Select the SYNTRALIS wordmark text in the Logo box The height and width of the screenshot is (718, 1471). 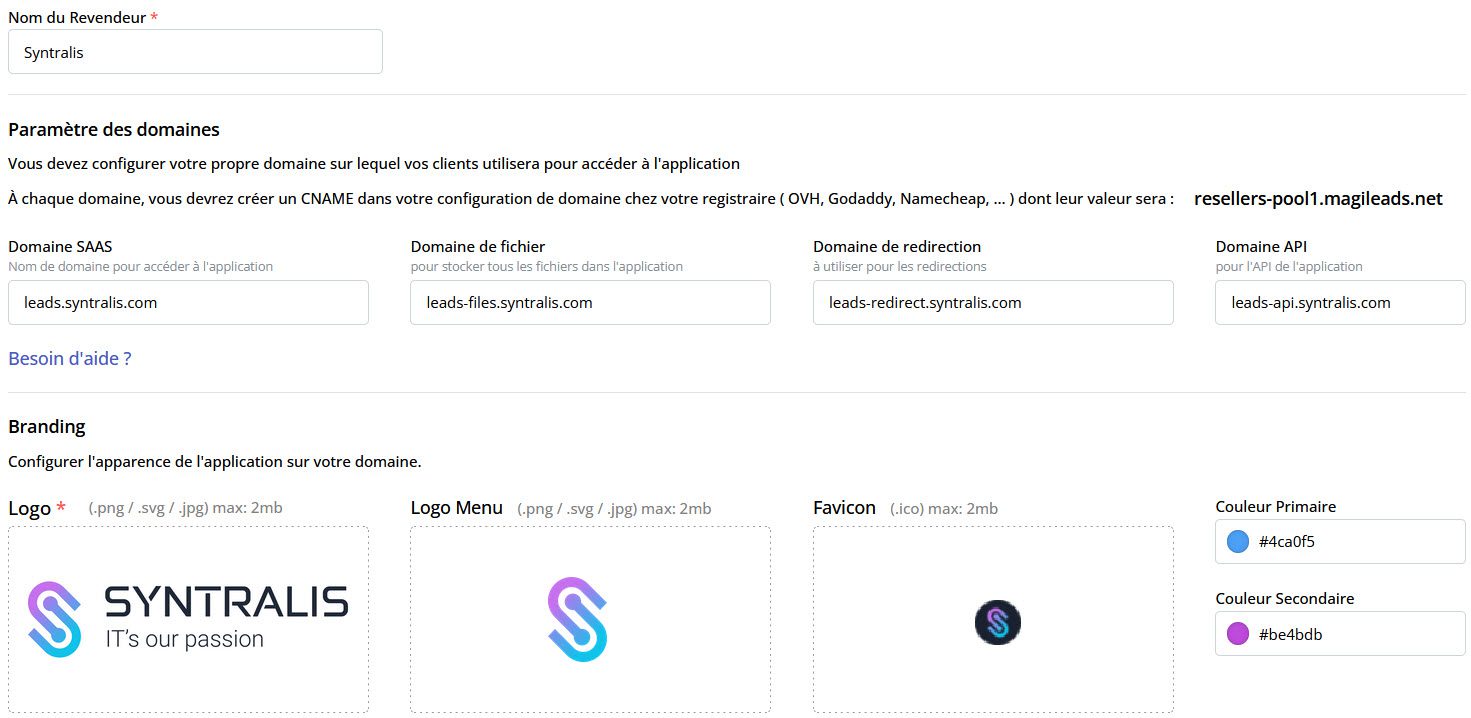point(226,602)
